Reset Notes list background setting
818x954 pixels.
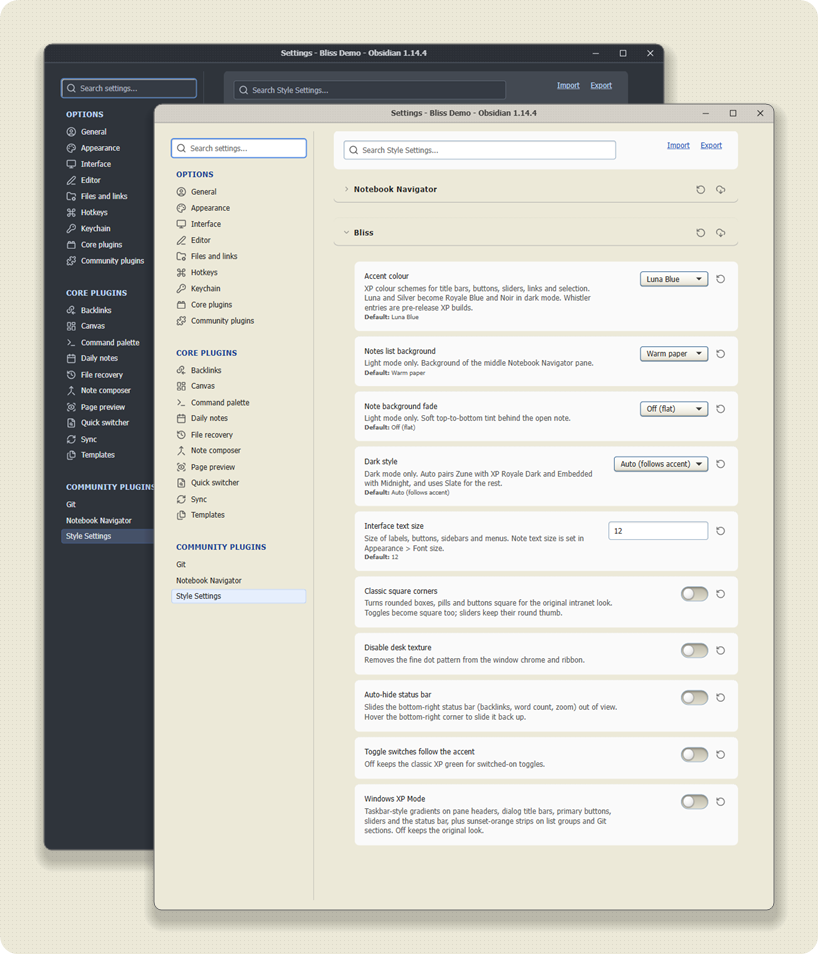pos(721,354)
